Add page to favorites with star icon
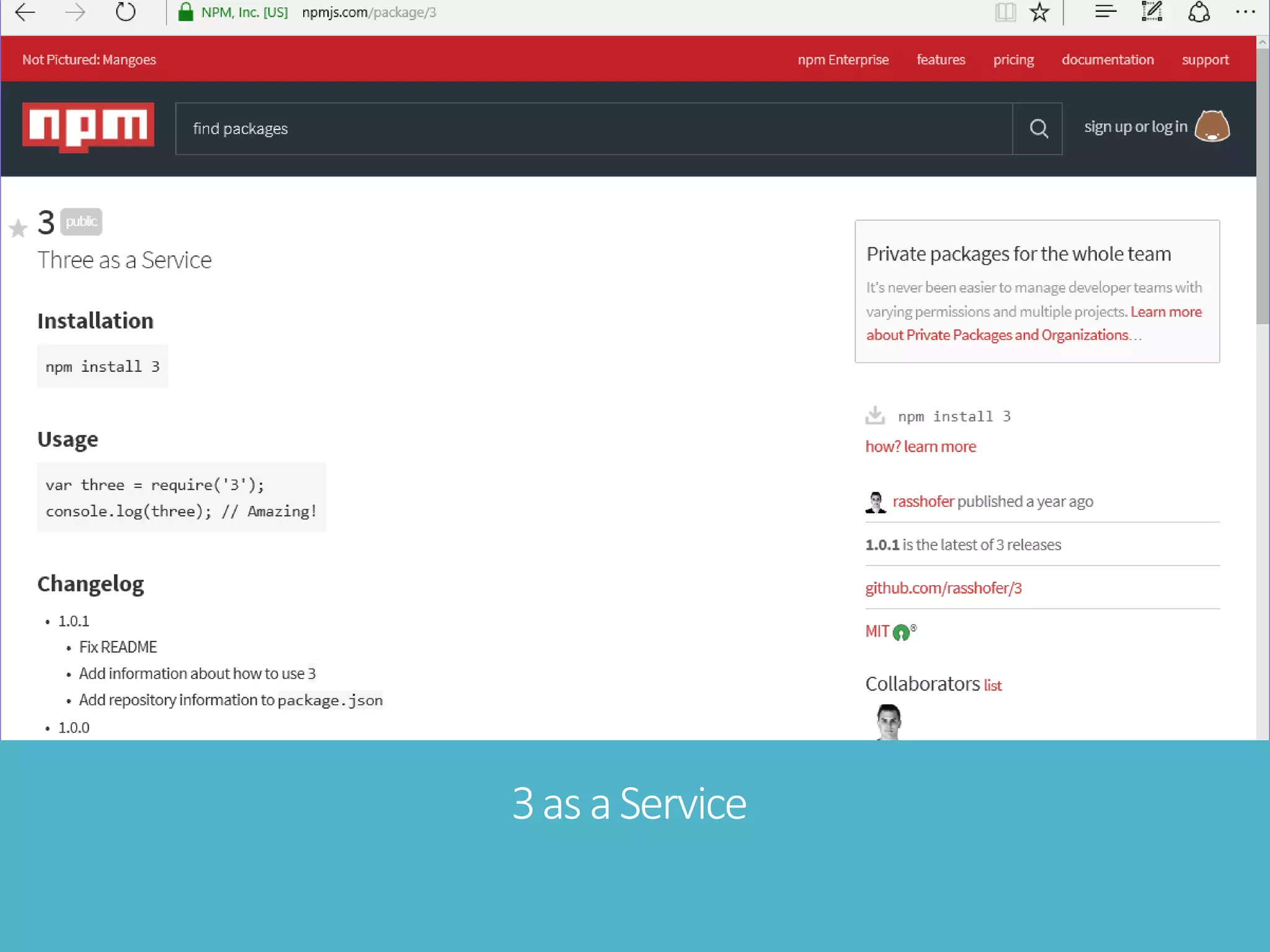 click(x=1040, y=12)
